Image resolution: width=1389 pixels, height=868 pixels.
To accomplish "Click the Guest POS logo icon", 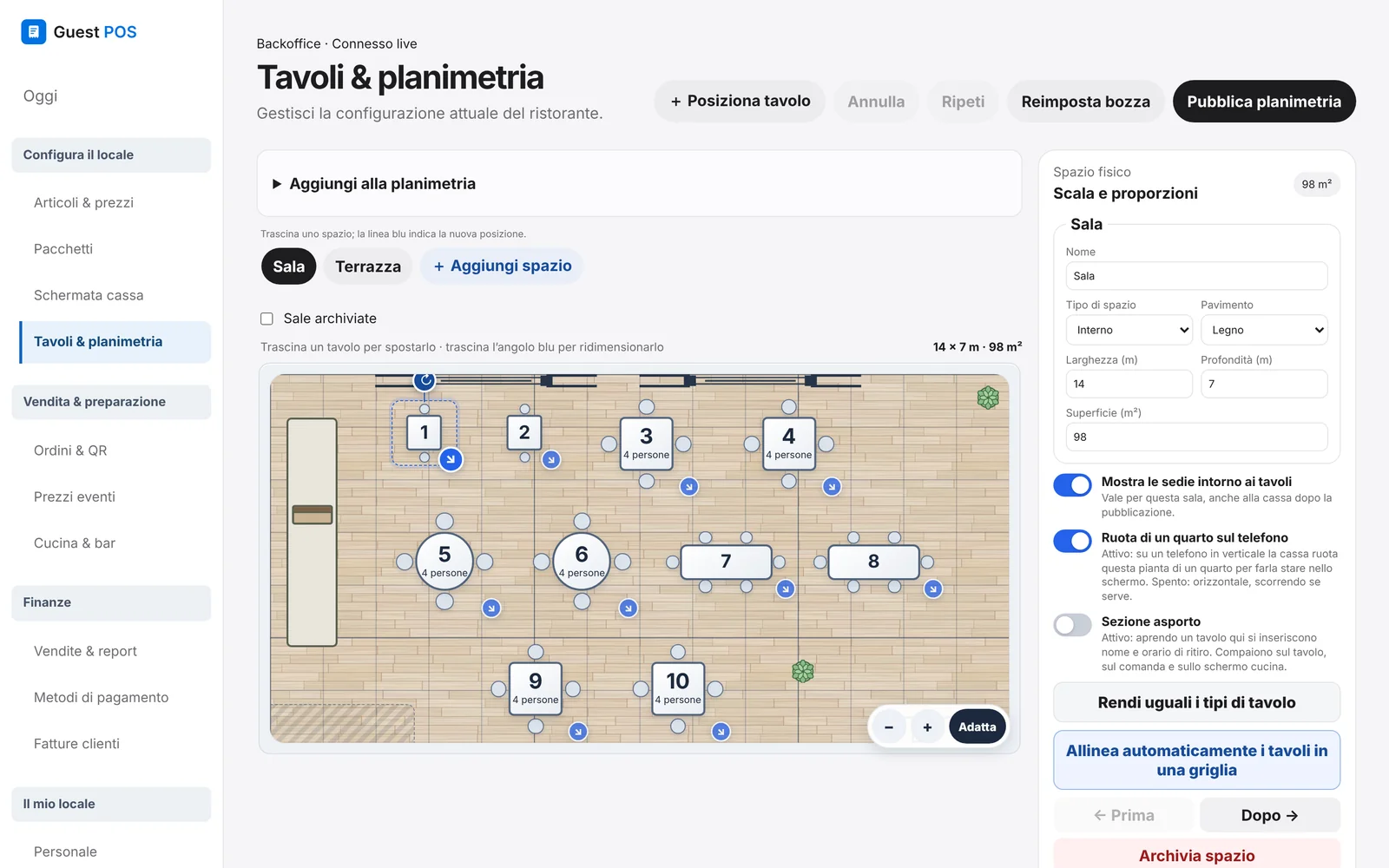I will (x=33, y=32).
